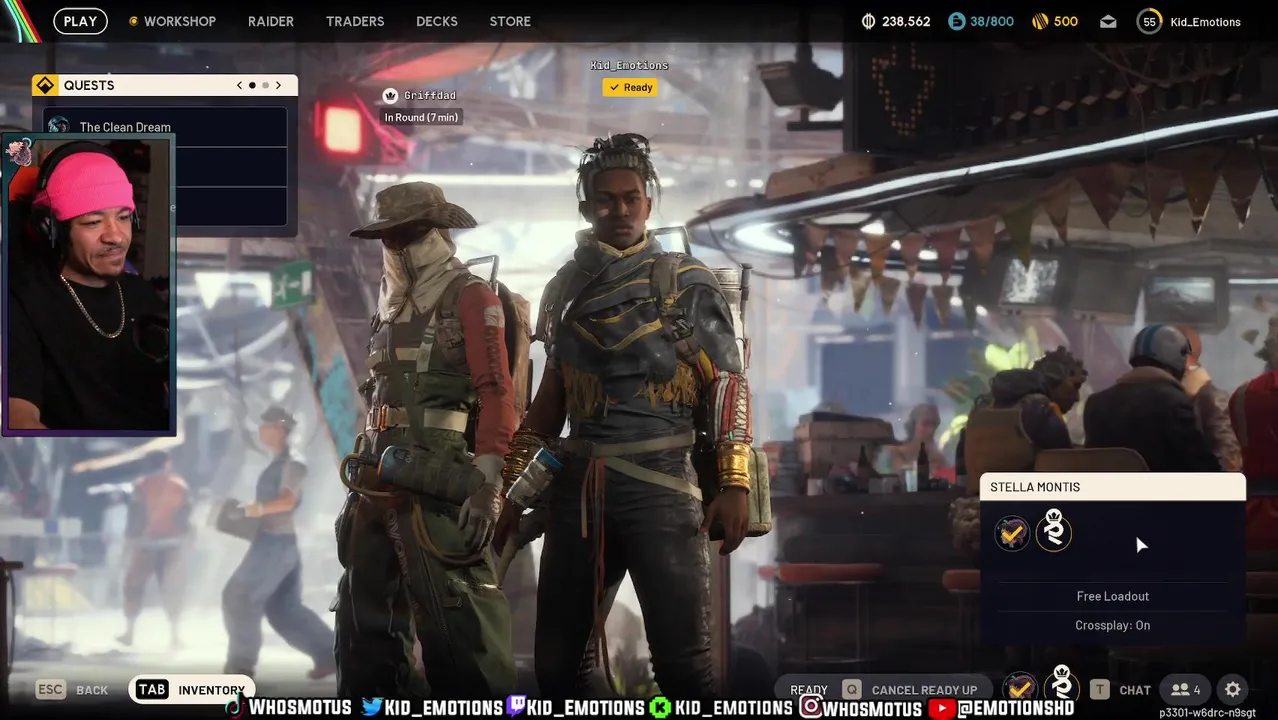Click the Instagram icon in stream banner
The image size is (1278, 720).
point(810,708)
